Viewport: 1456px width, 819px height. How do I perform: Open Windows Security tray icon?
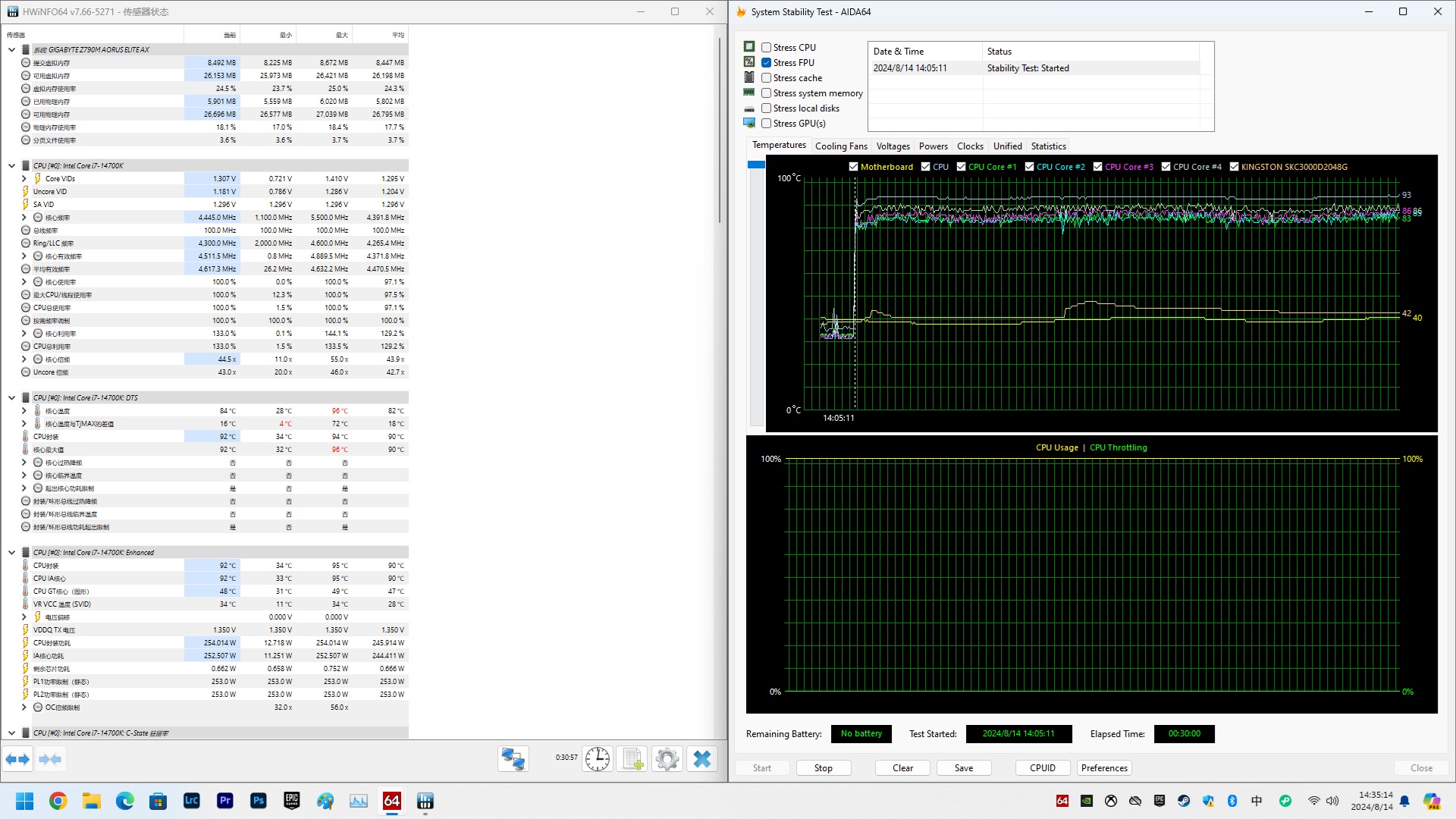(1208, 801)
